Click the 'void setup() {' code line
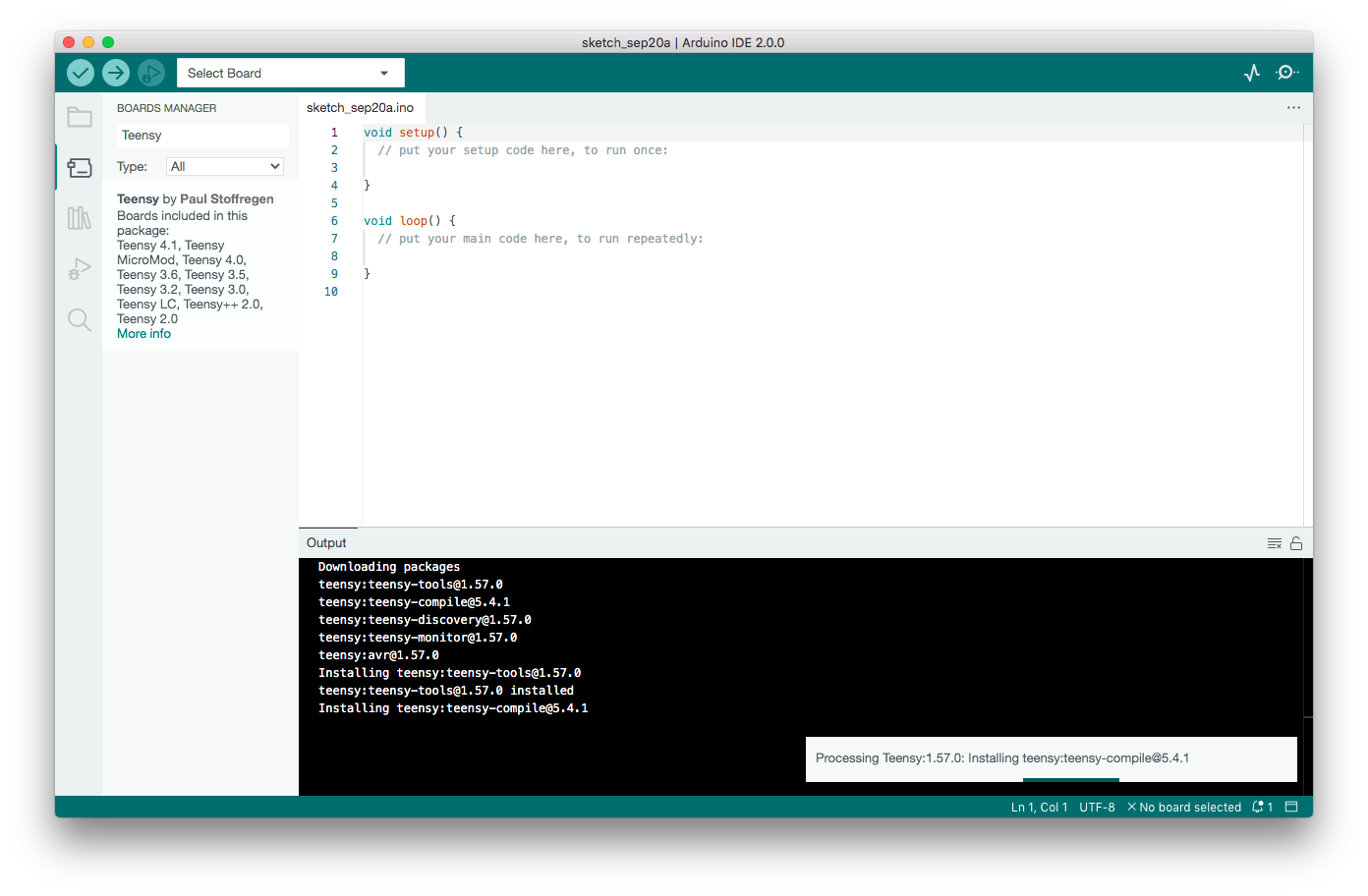Image resolution: width=1368 pixels, height=896 pixels. coord(413,133)
